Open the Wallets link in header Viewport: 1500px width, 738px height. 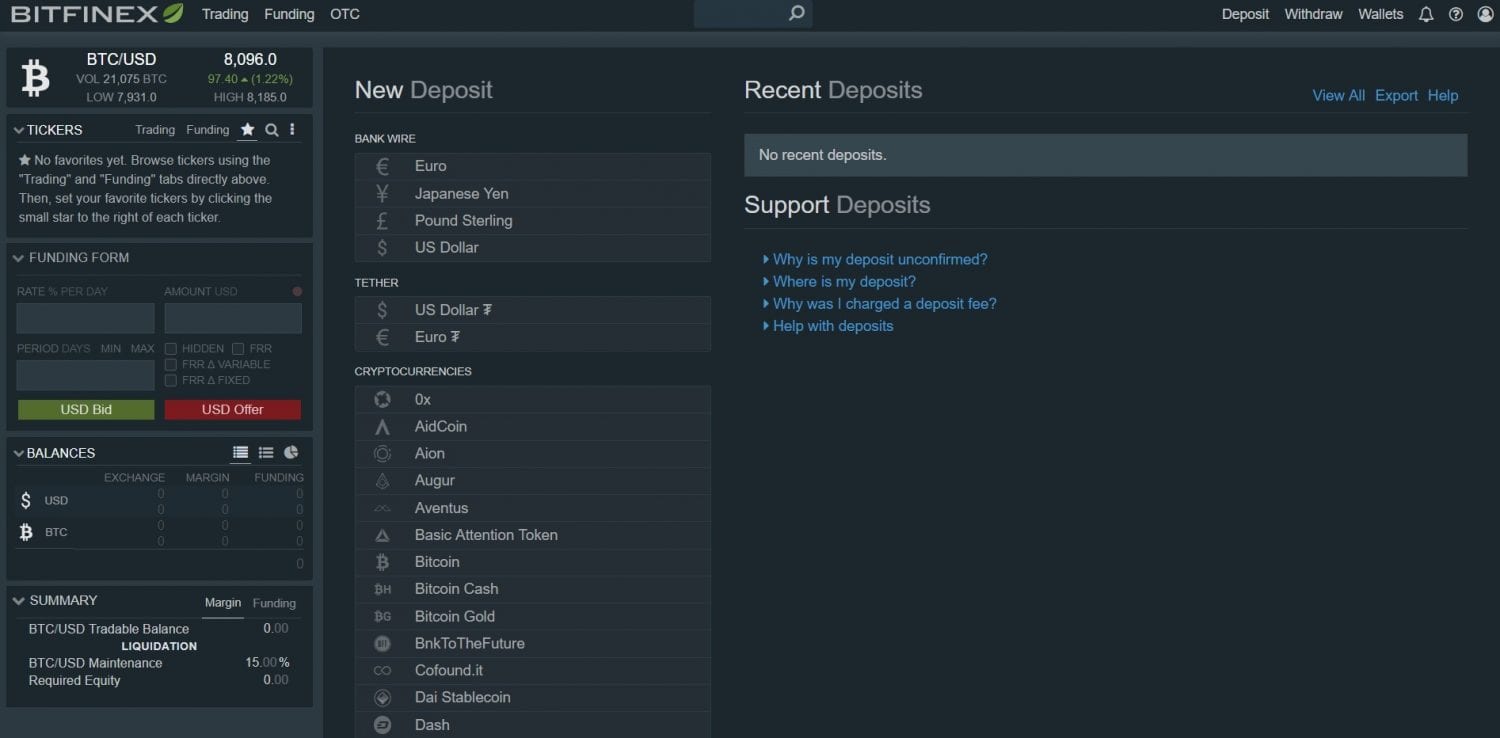(x=1381, y=14)
